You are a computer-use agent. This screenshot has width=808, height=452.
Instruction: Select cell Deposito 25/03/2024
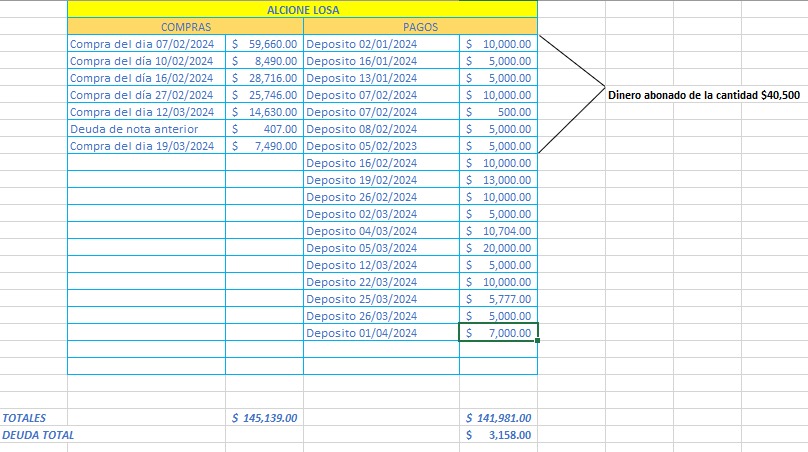[381, 299]
